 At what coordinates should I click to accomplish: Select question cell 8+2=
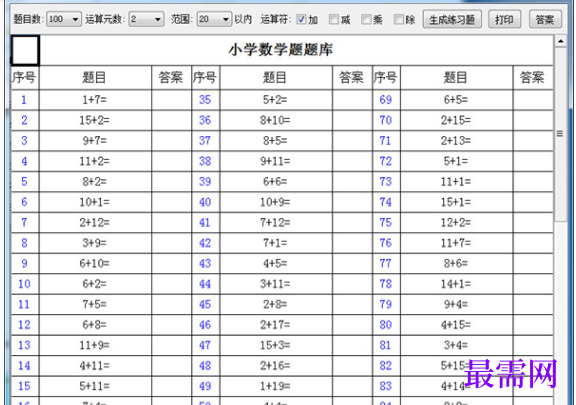(x=95, y=182)
